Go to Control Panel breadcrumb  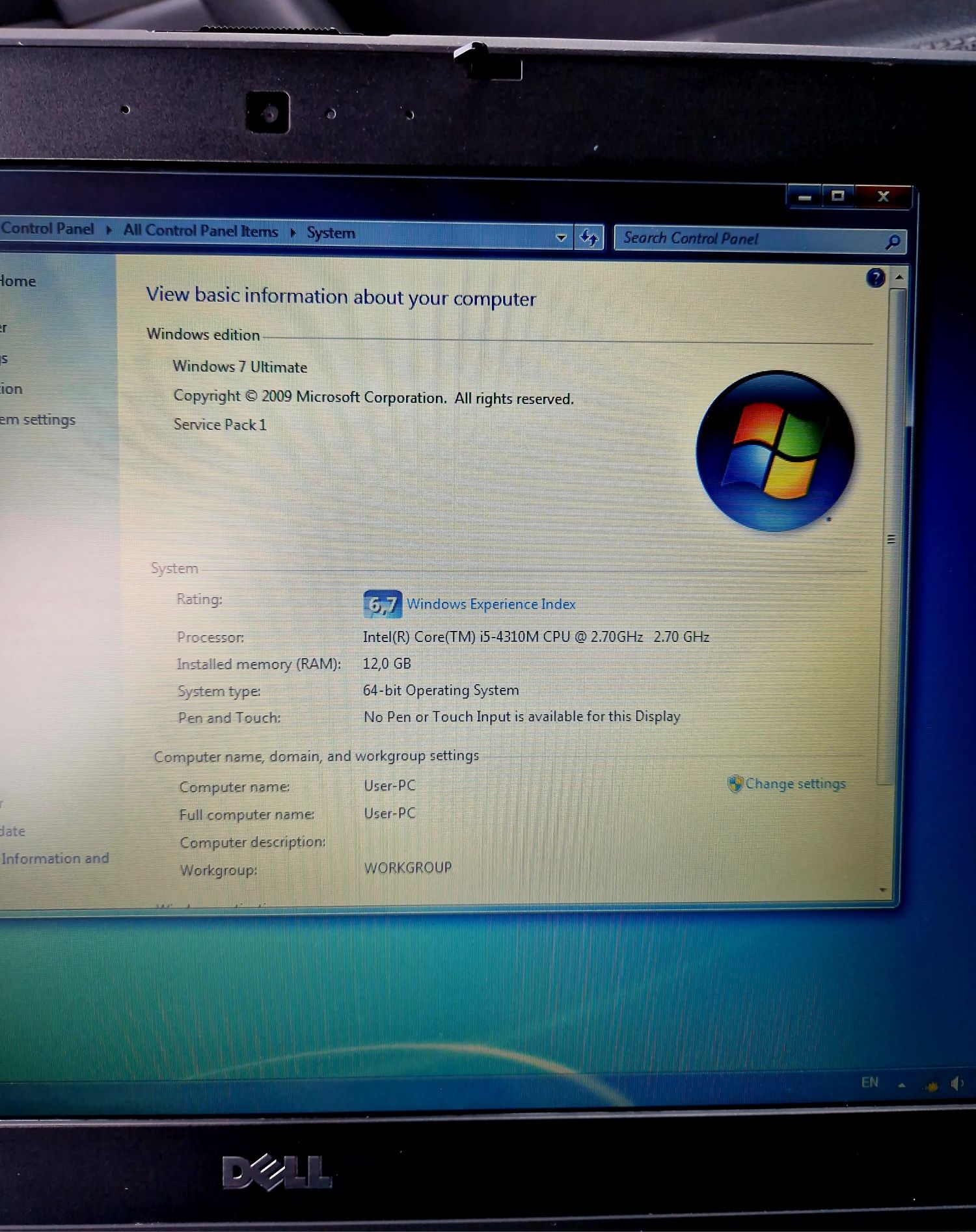(x=47, y=228)
